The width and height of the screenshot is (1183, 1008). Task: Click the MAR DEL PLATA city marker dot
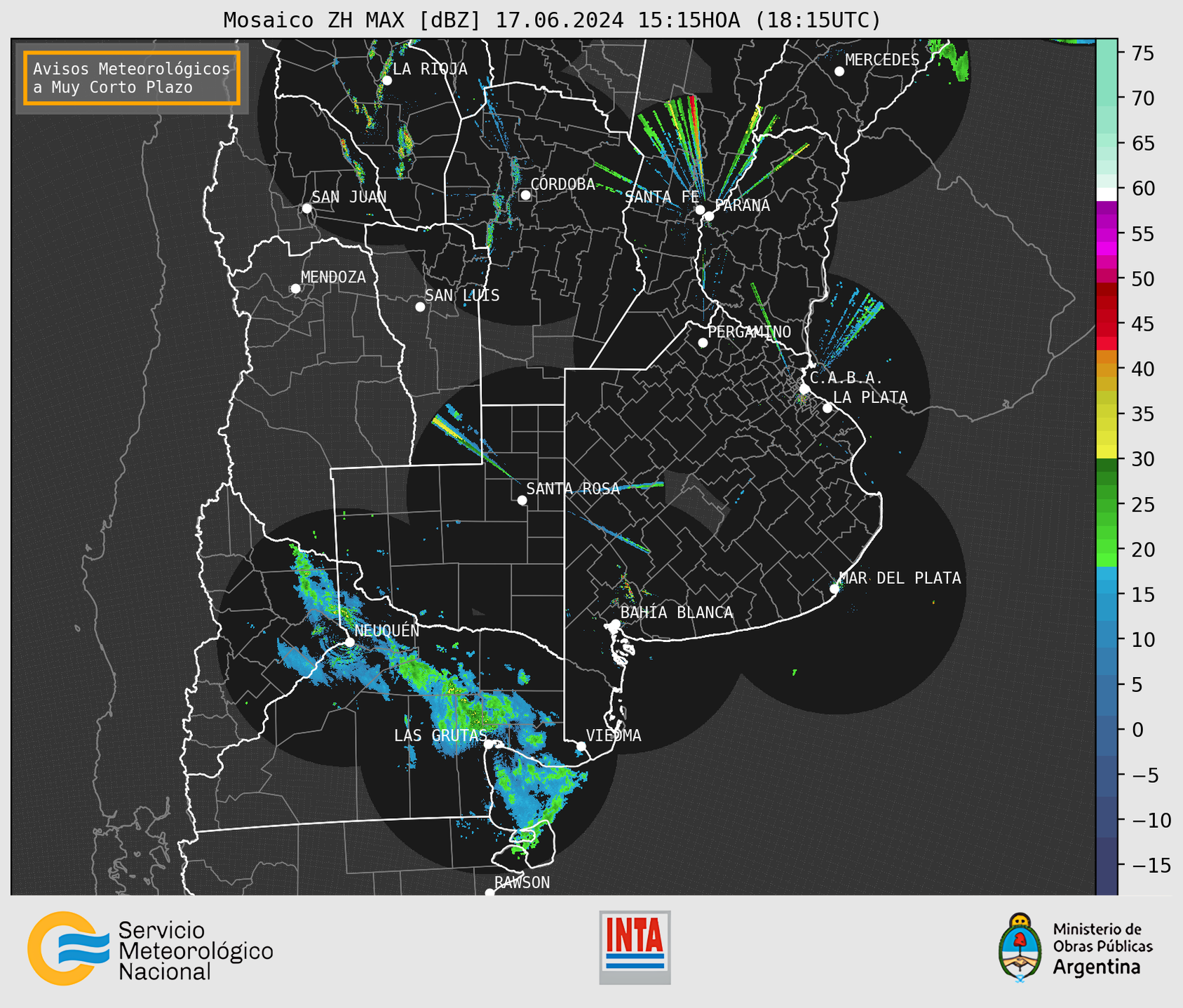tap(834, 589)
